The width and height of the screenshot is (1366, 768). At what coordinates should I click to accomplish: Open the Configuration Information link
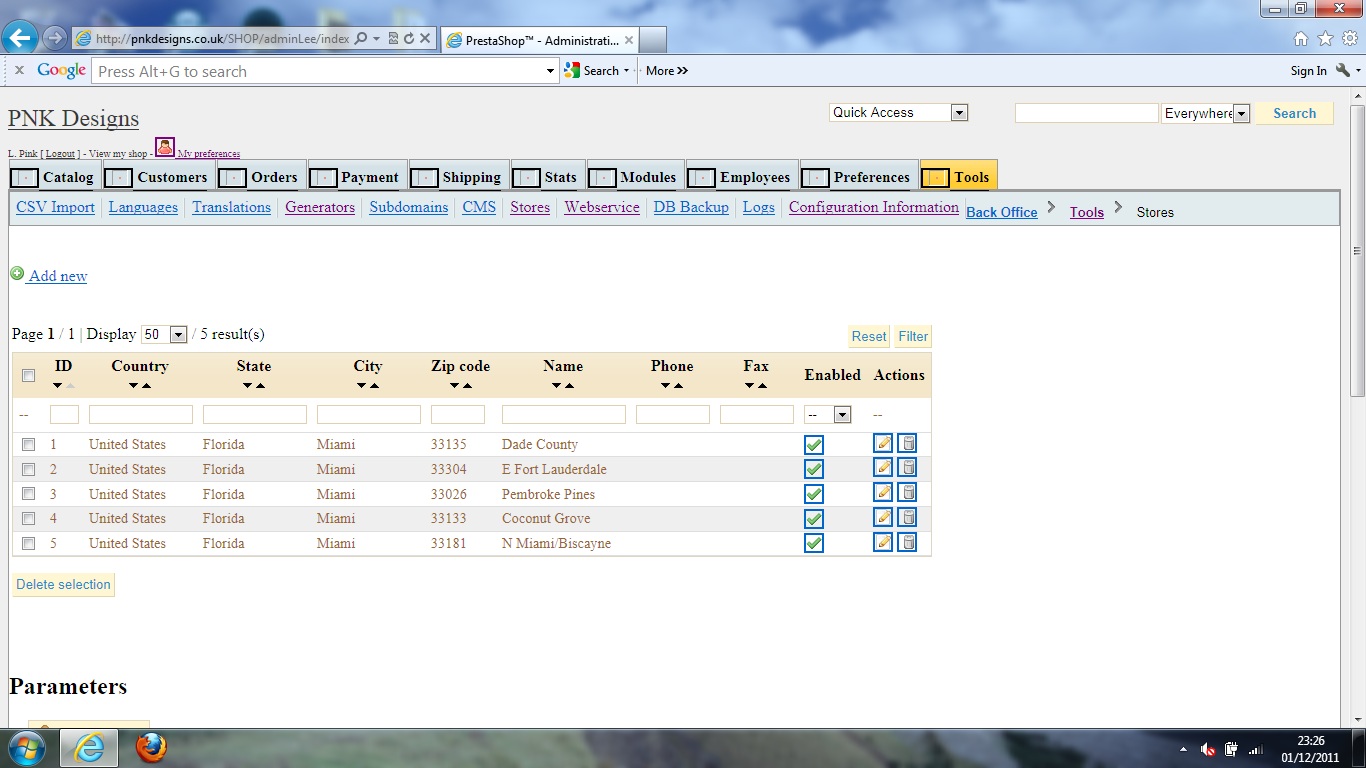(x=874, y=207)
